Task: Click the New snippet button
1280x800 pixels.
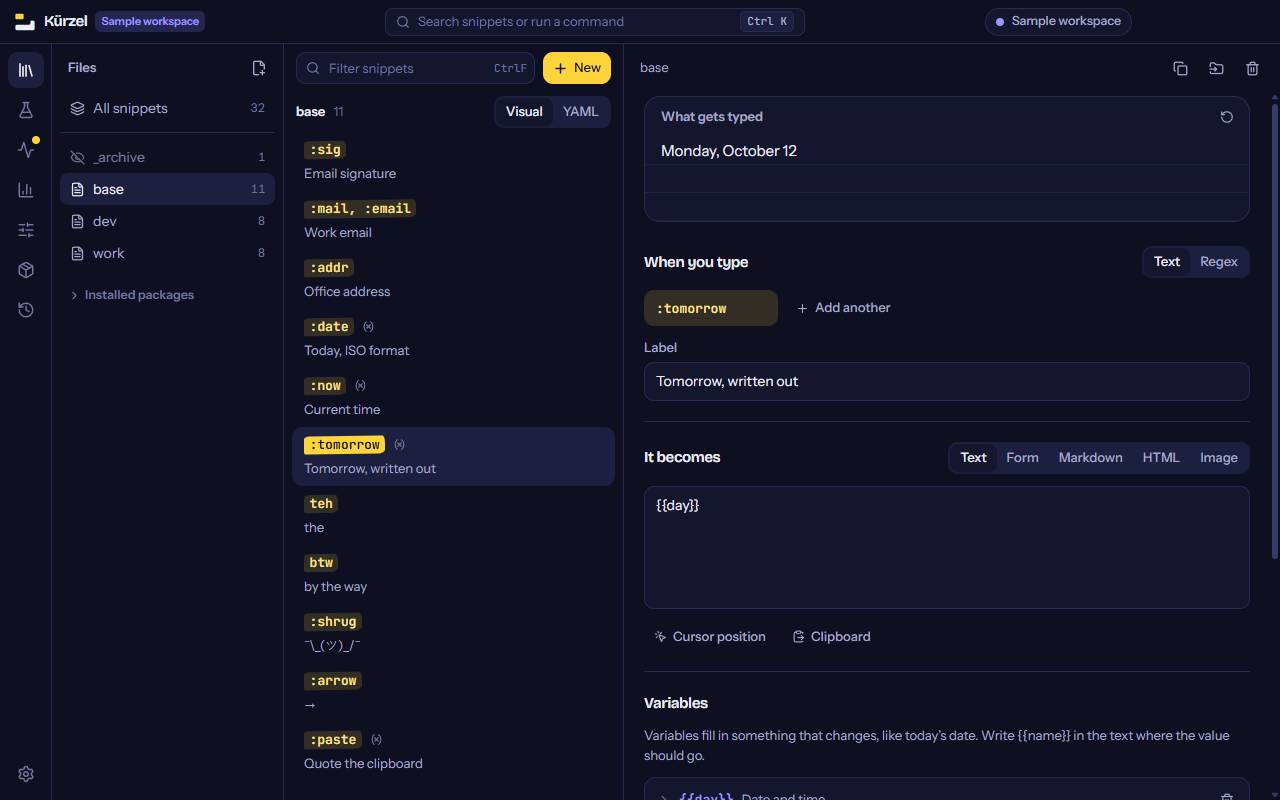Action: point(577,68)
